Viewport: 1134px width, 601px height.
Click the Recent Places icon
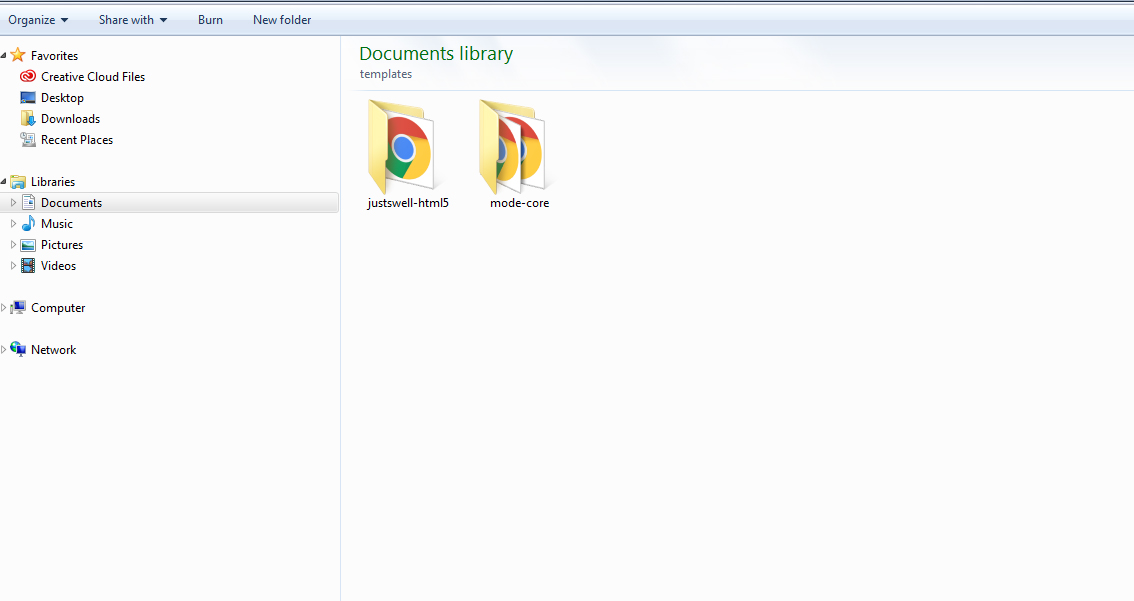point(28,140)
